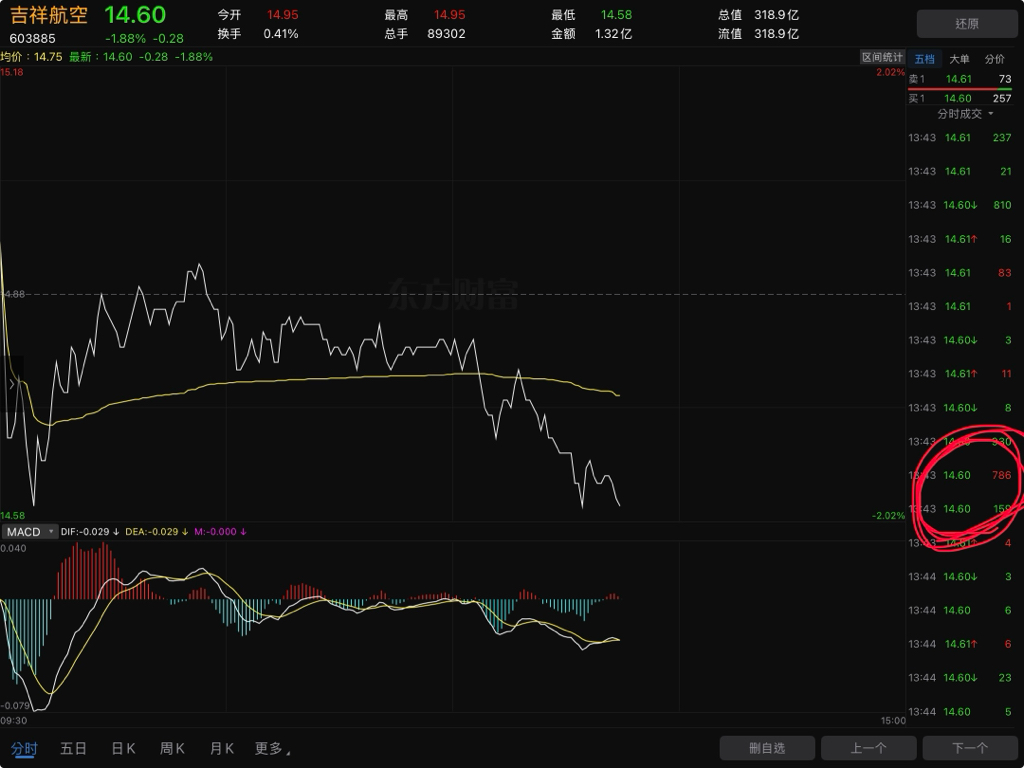Select the 13:43 trade with volume 810
The width and height of the screenshot is (1024, 768).
(959, 205)
